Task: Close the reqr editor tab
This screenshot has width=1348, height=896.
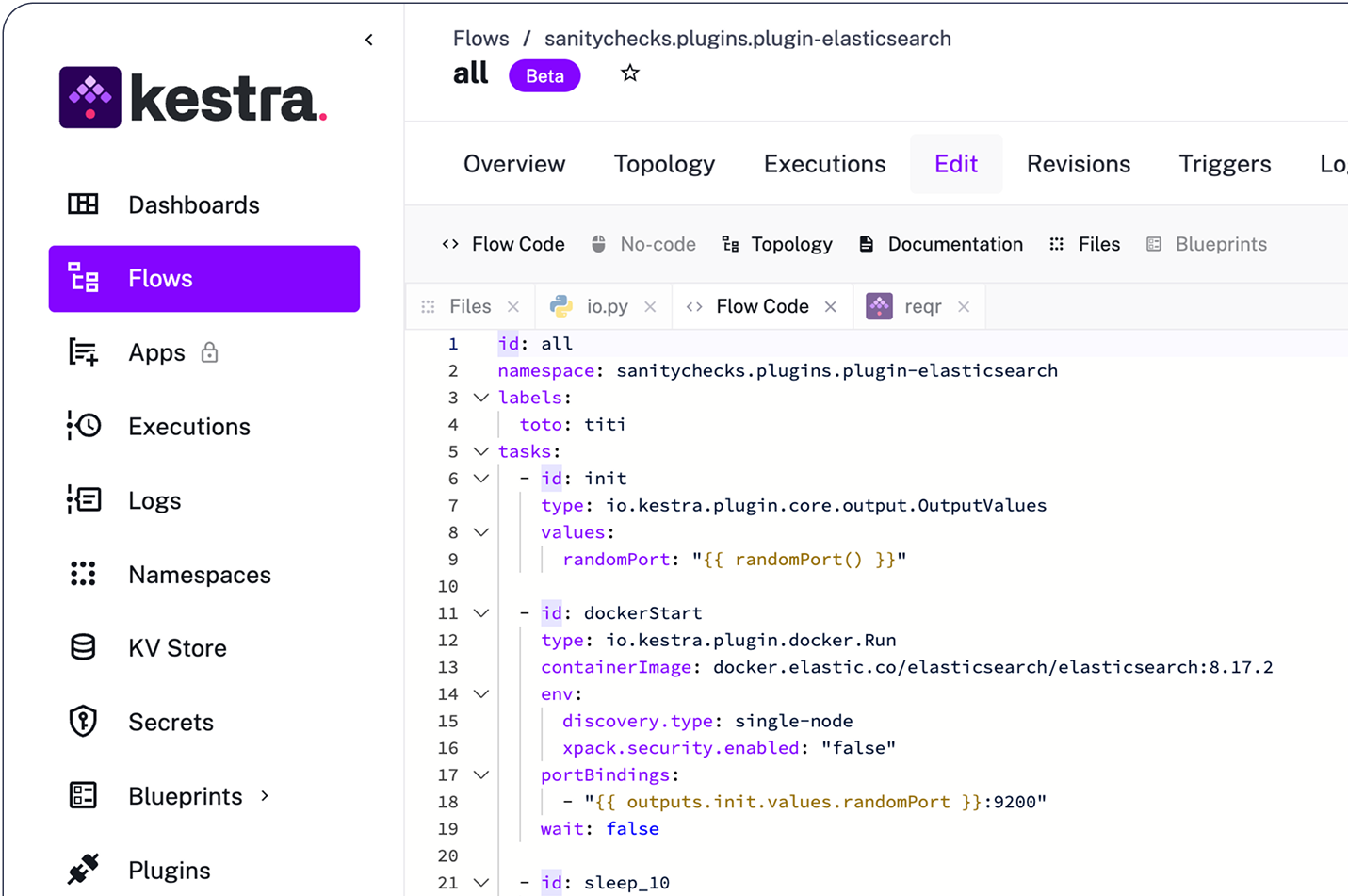Action: click(x=964, y=306)
